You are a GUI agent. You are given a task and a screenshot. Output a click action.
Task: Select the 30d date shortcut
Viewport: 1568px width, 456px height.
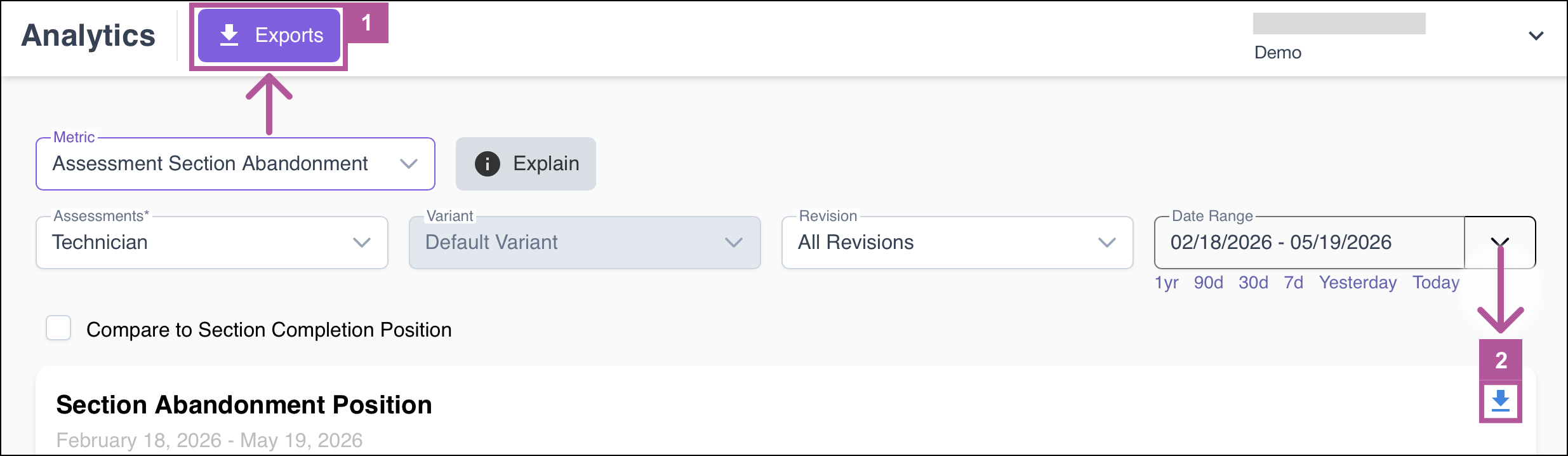coord(1253,283)
